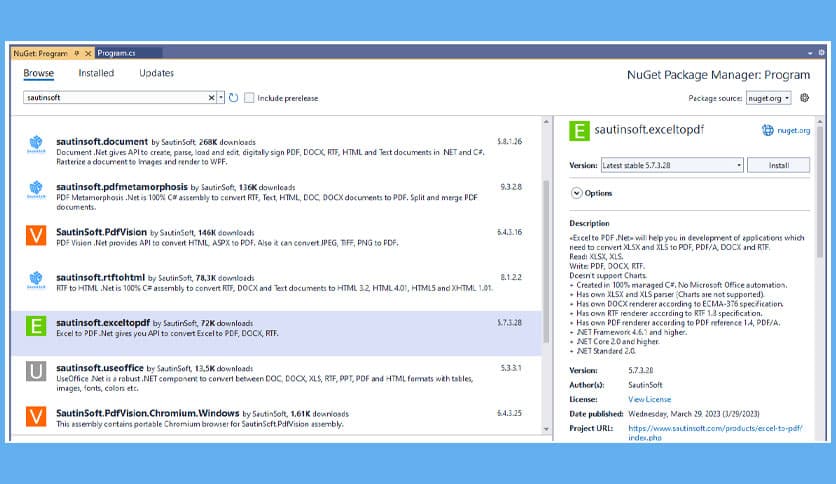Switch to the Browse tab

pyautogui.click(x=38, y=73)
